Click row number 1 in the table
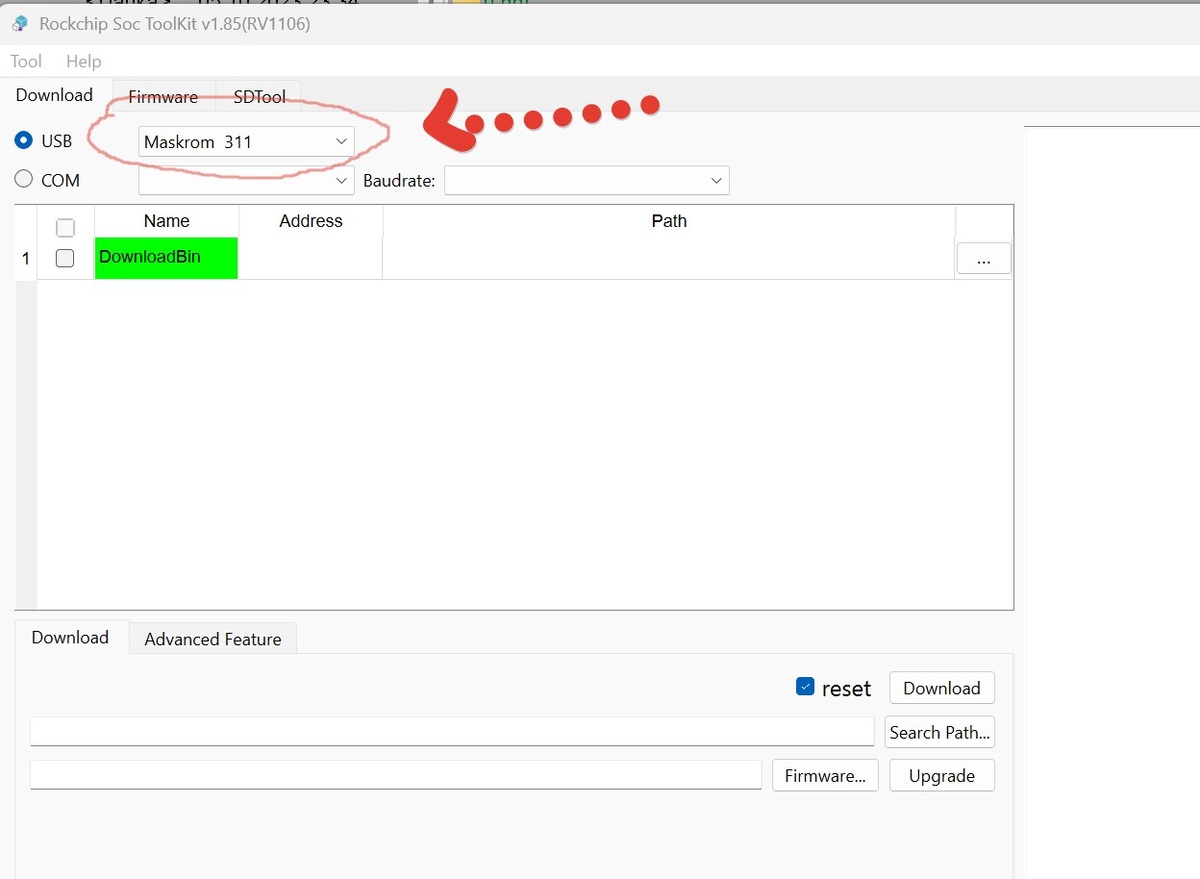The width and height of the screenshot is (1200, 879). pyautogui.click(x=26, y=259)
